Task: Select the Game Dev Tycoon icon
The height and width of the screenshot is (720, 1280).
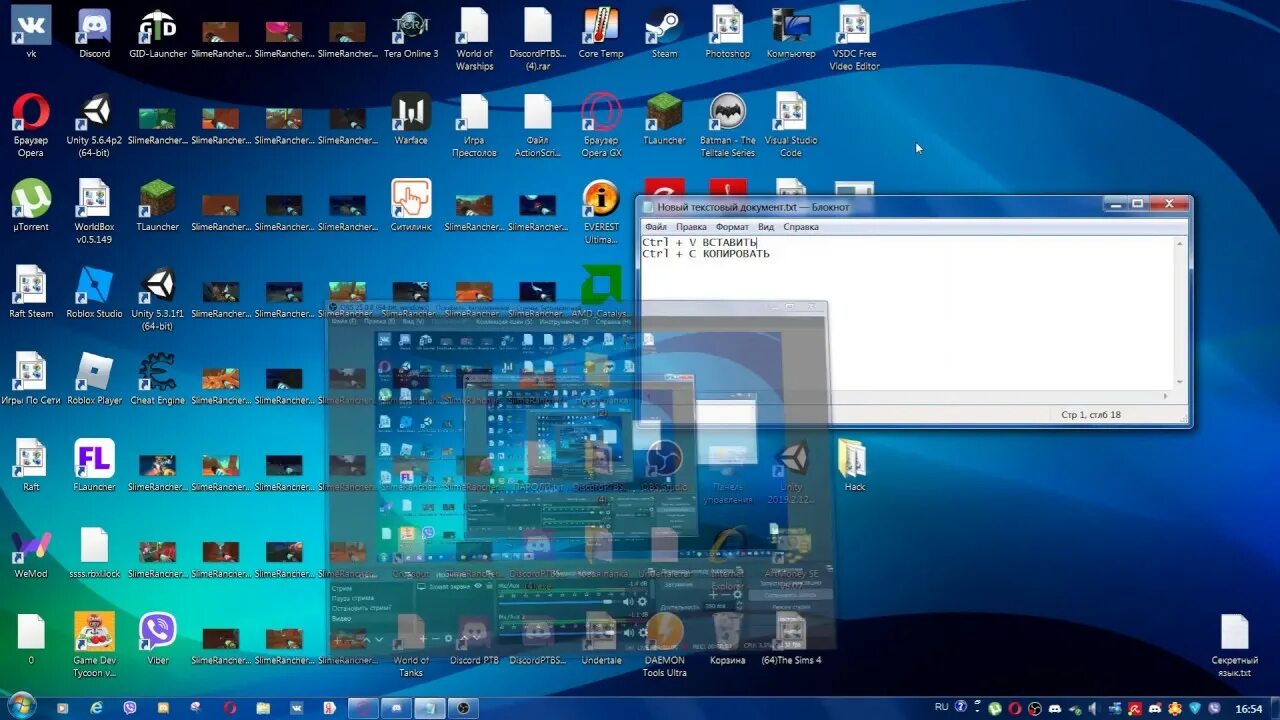Action: [x=94, y=645]
